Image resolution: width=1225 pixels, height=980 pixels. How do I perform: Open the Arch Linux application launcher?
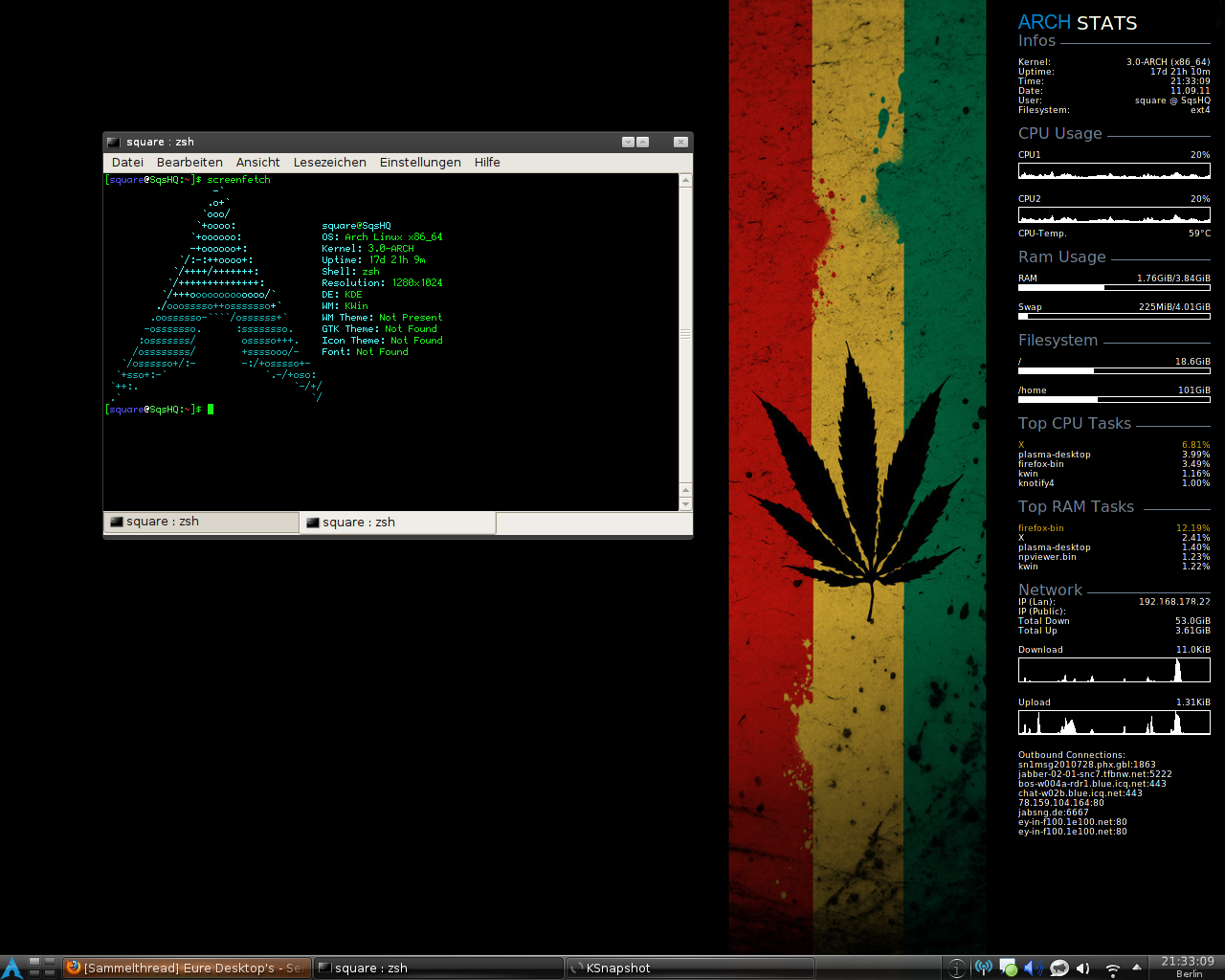11,968
